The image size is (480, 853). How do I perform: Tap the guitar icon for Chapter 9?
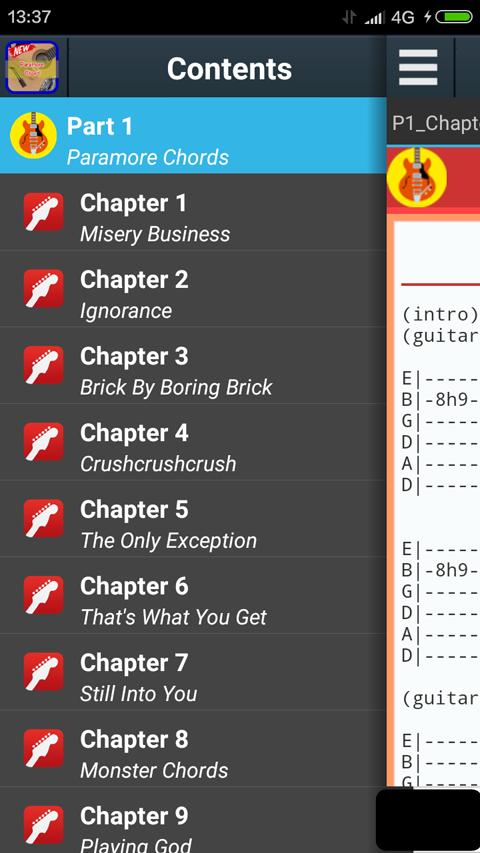click(x=44, y=825)
